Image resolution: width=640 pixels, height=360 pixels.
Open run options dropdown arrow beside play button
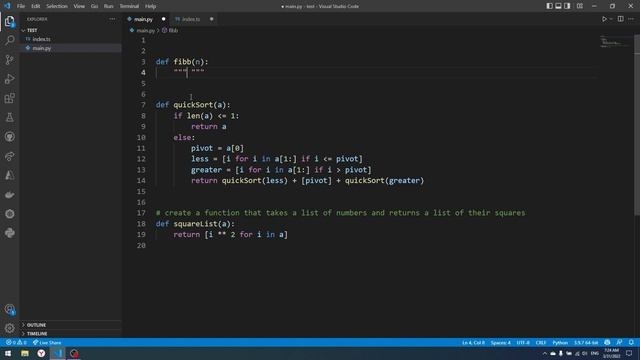tap(611, 19)
